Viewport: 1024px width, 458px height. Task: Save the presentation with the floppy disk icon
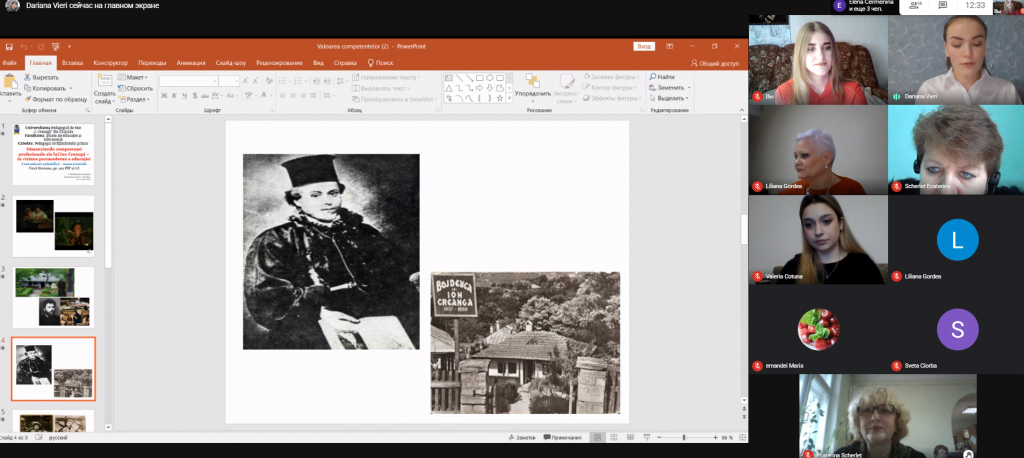click(x=9, y=46)
